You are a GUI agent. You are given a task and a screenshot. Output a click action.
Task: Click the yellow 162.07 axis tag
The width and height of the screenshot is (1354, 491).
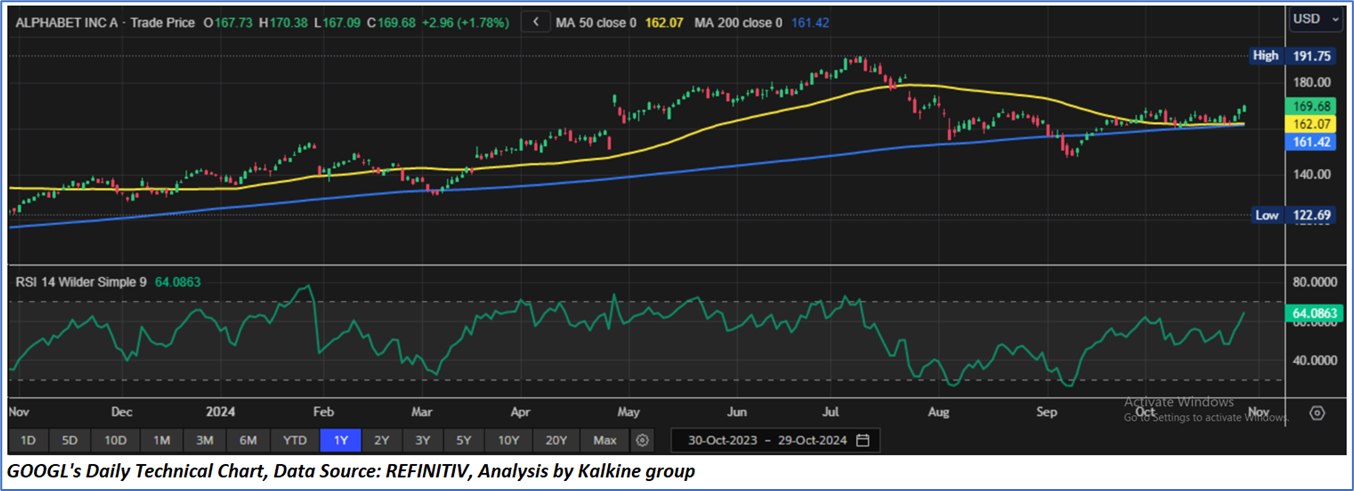pyautogui.click(x=1311, y=125)
